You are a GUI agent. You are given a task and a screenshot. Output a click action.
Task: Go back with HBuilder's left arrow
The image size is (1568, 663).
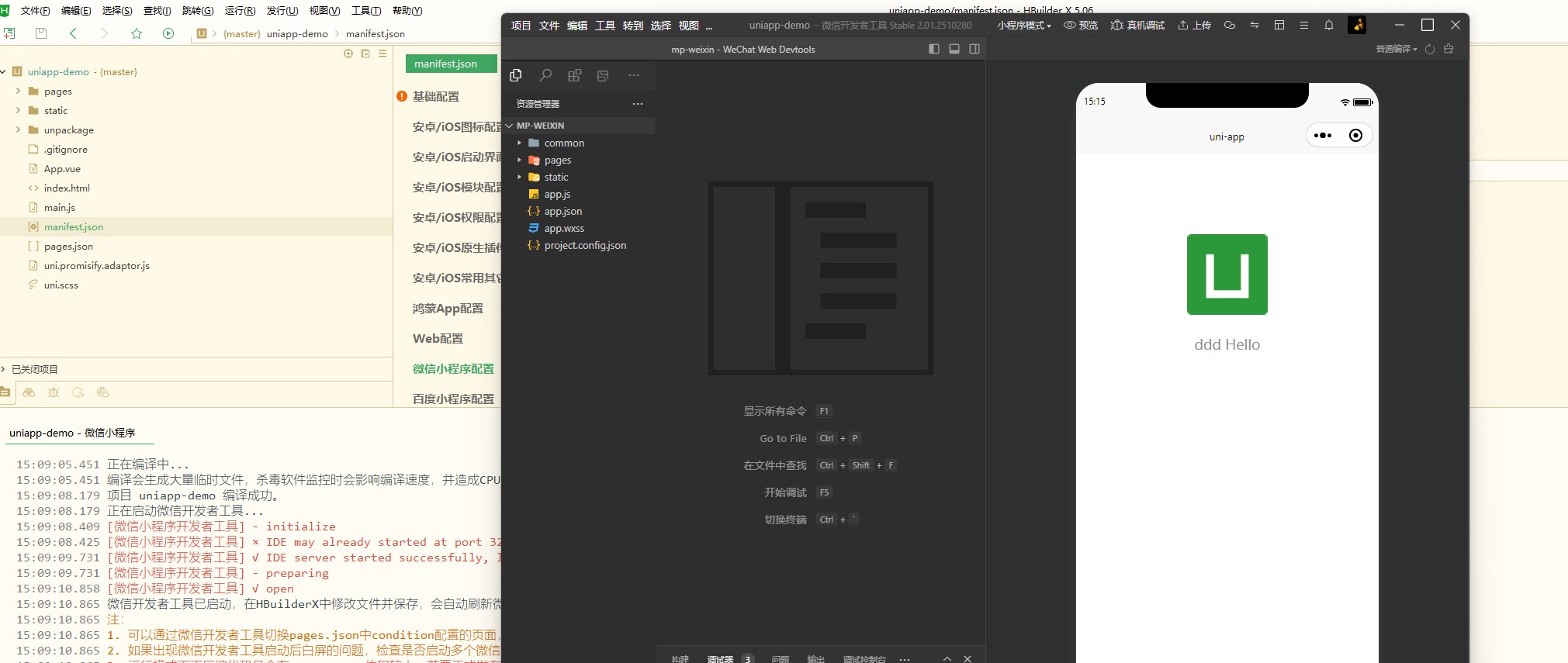[73, 33]
